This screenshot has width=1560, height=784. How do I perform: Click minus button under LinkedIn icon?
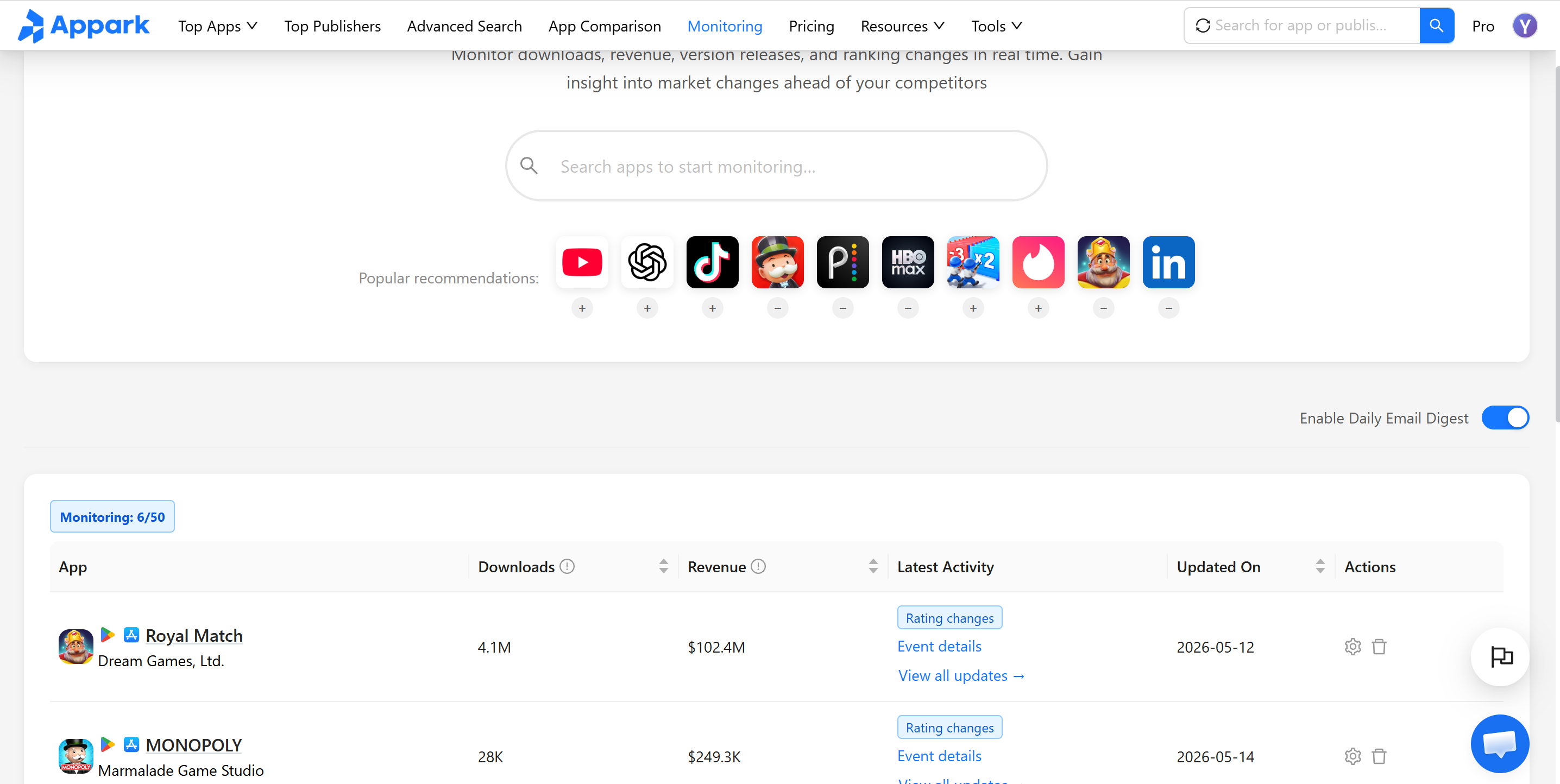point(1169,308)
